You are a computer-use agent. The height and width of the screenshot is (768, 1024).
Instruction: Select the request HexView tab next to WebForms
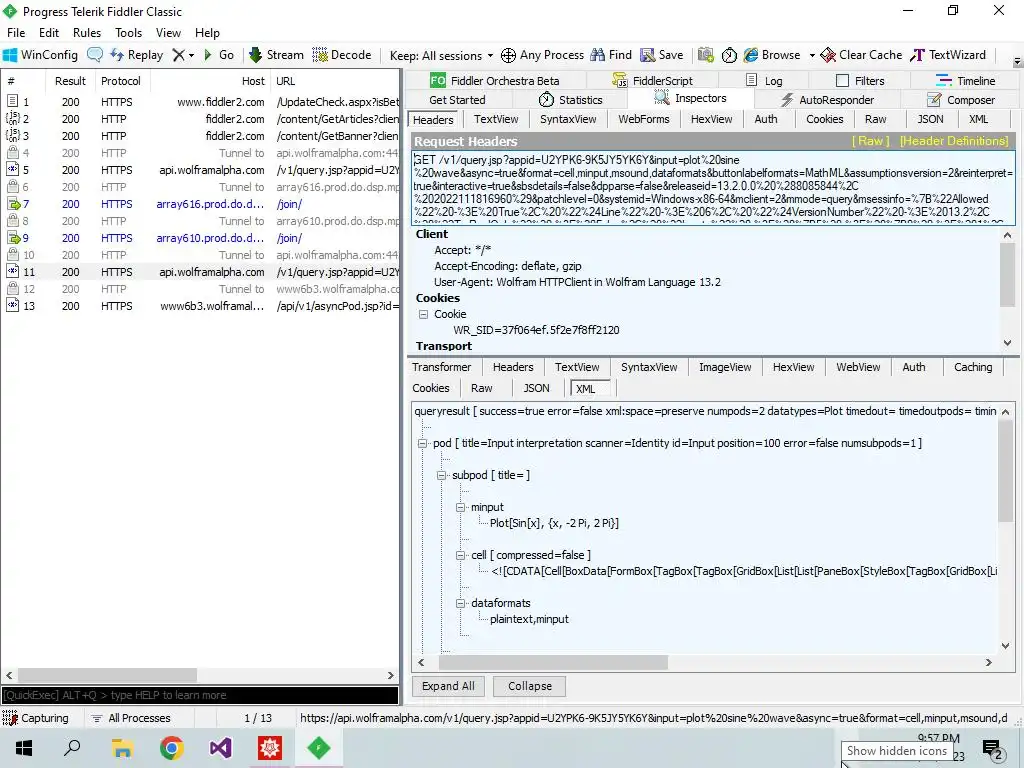coord(711,120)
